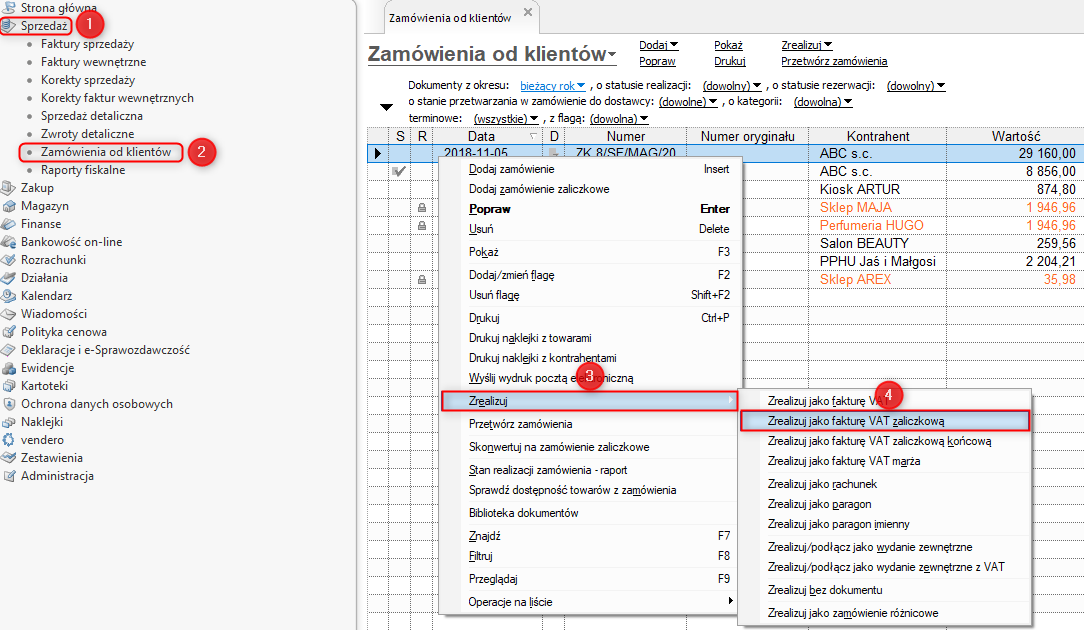Viewport: 1084px width, 630px height.
Task: Click the Kartoteki module icon
Action: click(x=8, y=385)
